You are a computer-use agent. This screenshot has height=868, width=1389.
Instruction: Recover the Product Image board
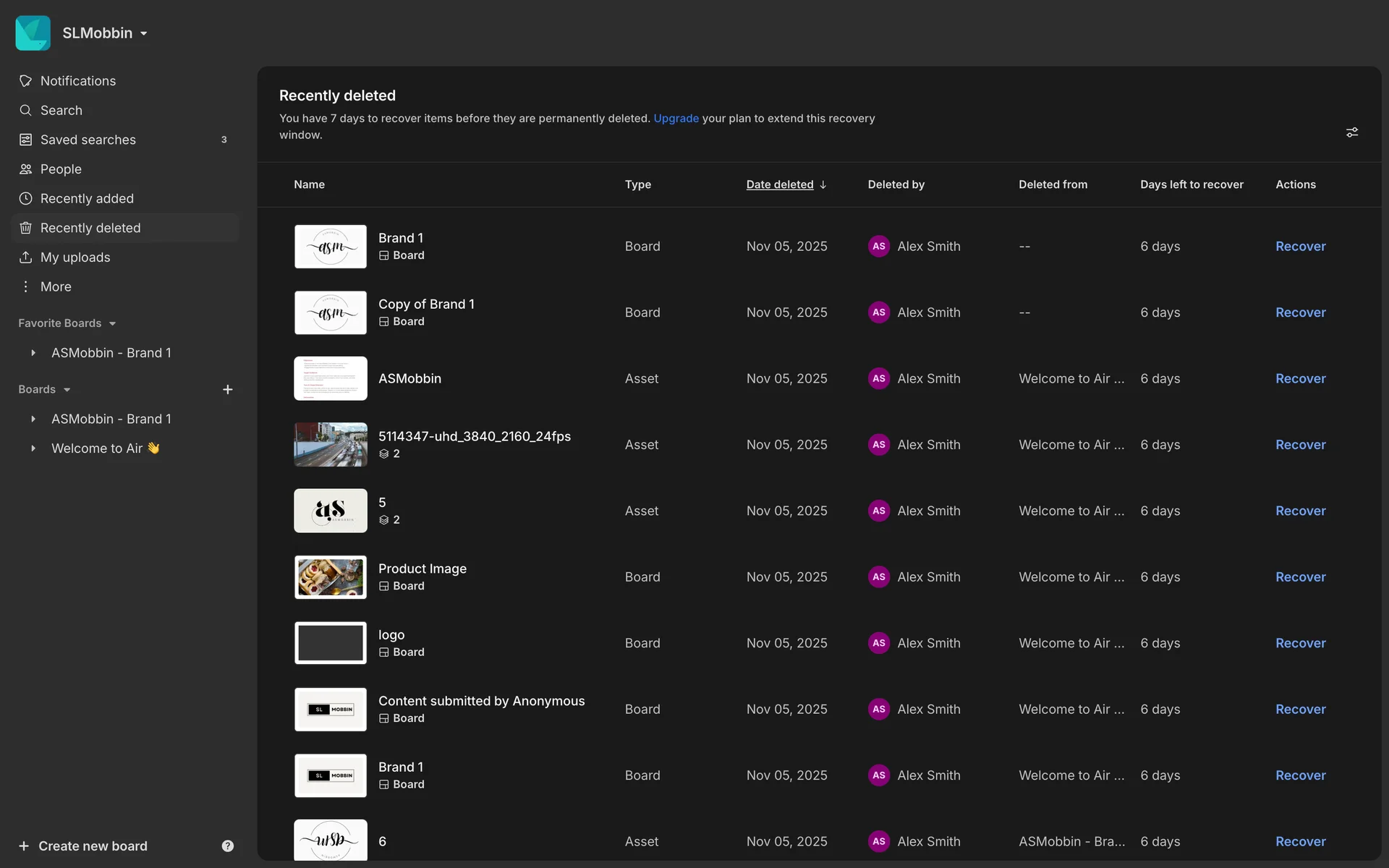point(1300,576)
